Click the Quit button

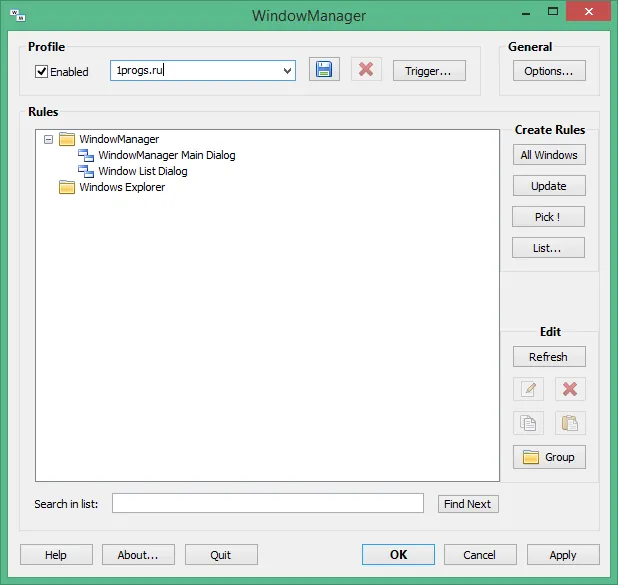coord(221,555)
